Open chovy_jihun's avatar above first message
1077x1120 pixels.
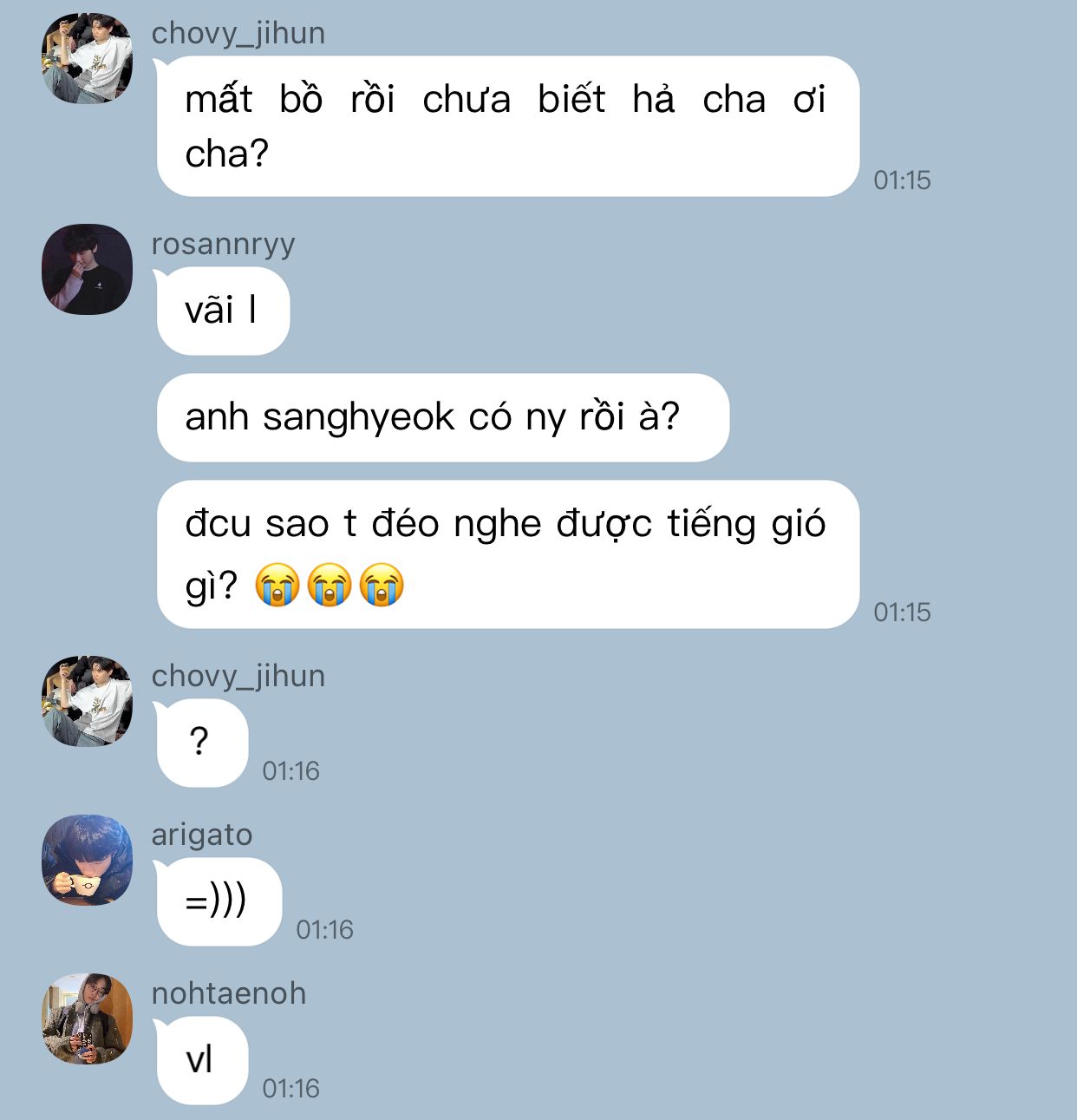pos(87,59)
